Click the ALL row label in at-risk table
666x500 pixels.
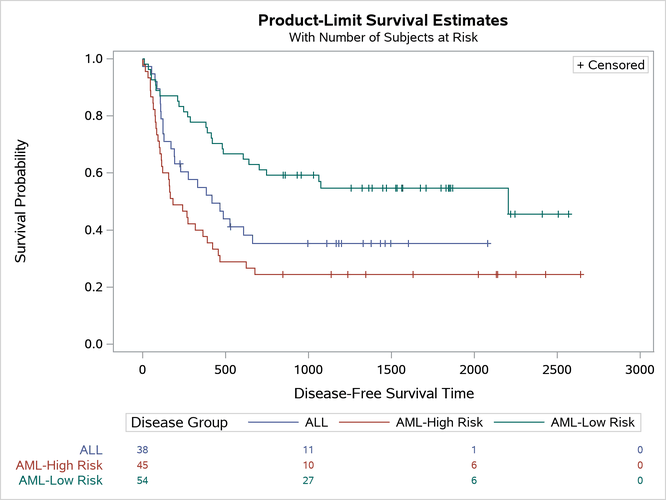click(91, 450)
